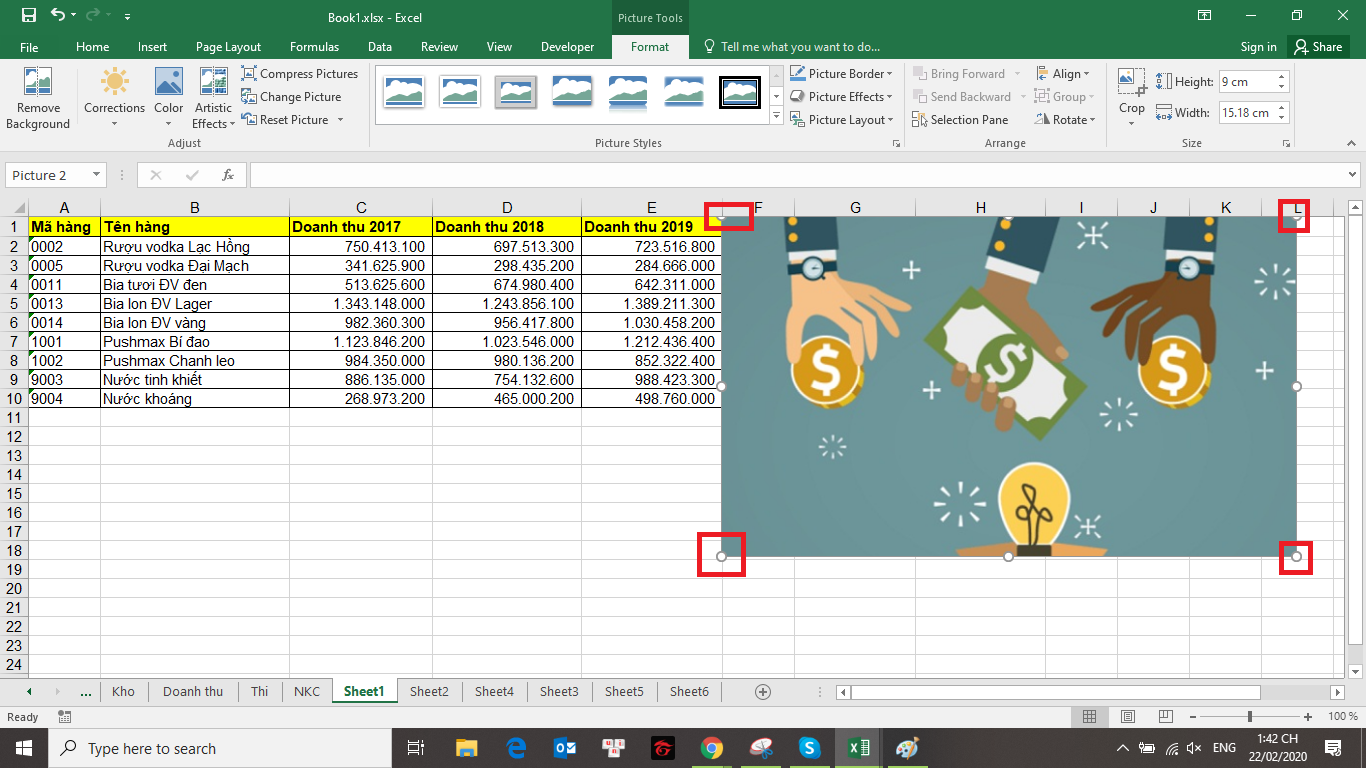Viewport: 1366px width, 768px height.
Task: Expand the Picture Border dropdown
Action: (x=889, y=74)
